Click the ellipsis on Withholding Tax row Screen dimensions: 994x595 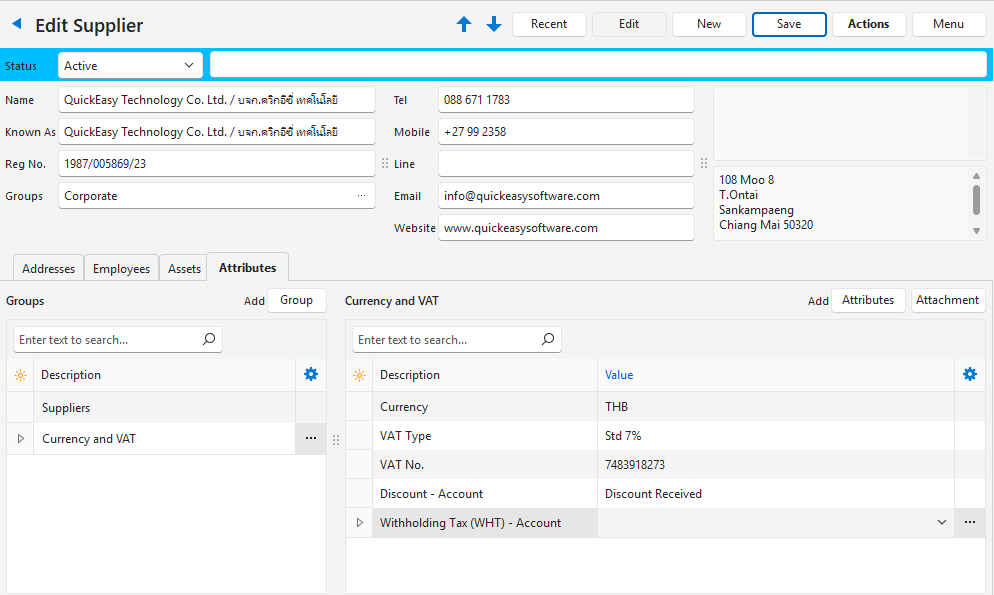[x=969, y=522]
